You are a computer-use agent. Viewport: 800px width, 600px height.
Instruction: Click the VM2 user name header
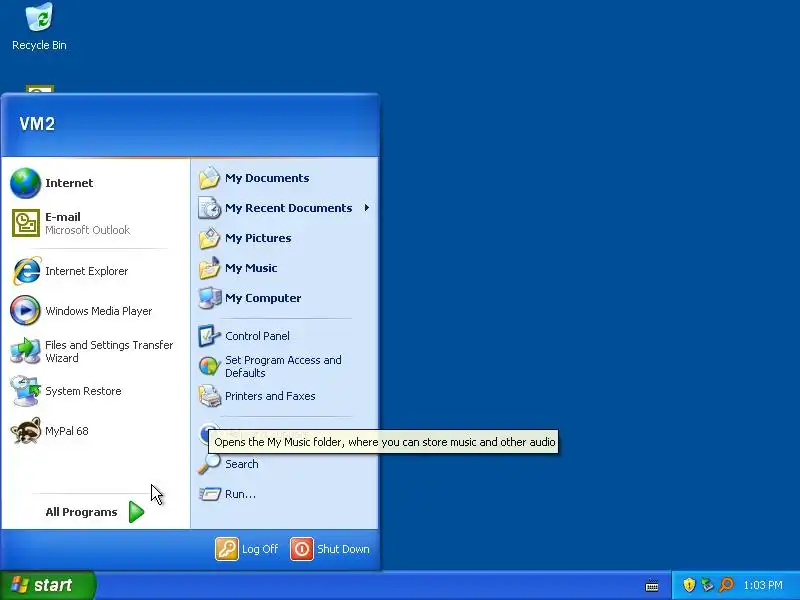click(37, 124)
